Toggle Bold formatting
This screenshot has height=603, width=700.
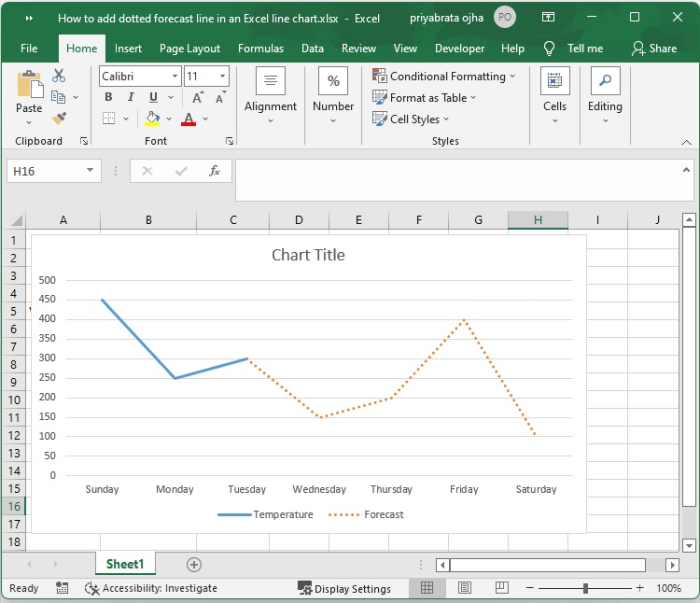click(x=109, y=98)
